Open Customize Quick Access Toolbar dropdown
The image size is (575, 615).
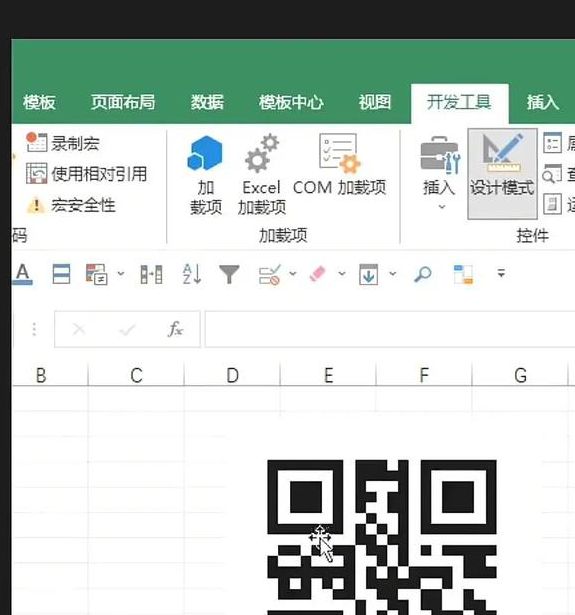pos(501,273)
